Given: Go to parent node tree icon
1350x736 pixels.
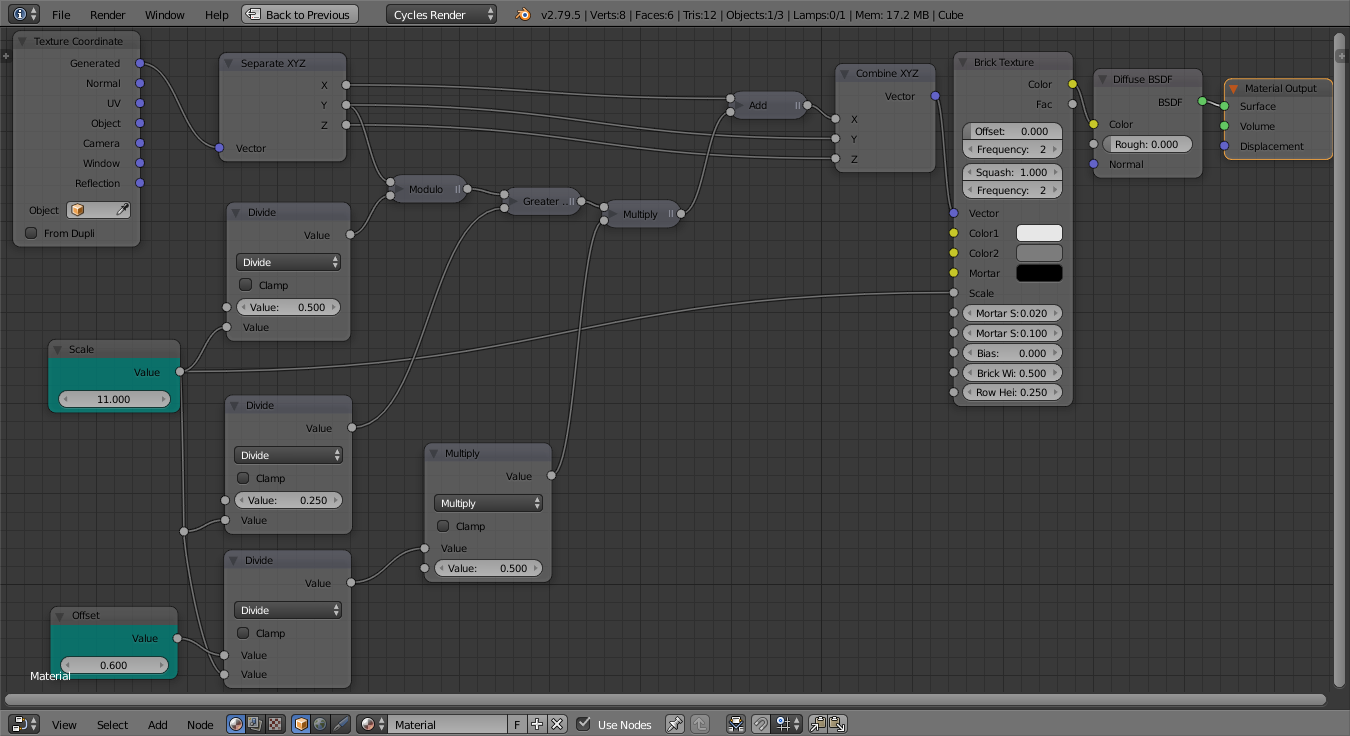Looking at the screenshot, I should (700, 724).
